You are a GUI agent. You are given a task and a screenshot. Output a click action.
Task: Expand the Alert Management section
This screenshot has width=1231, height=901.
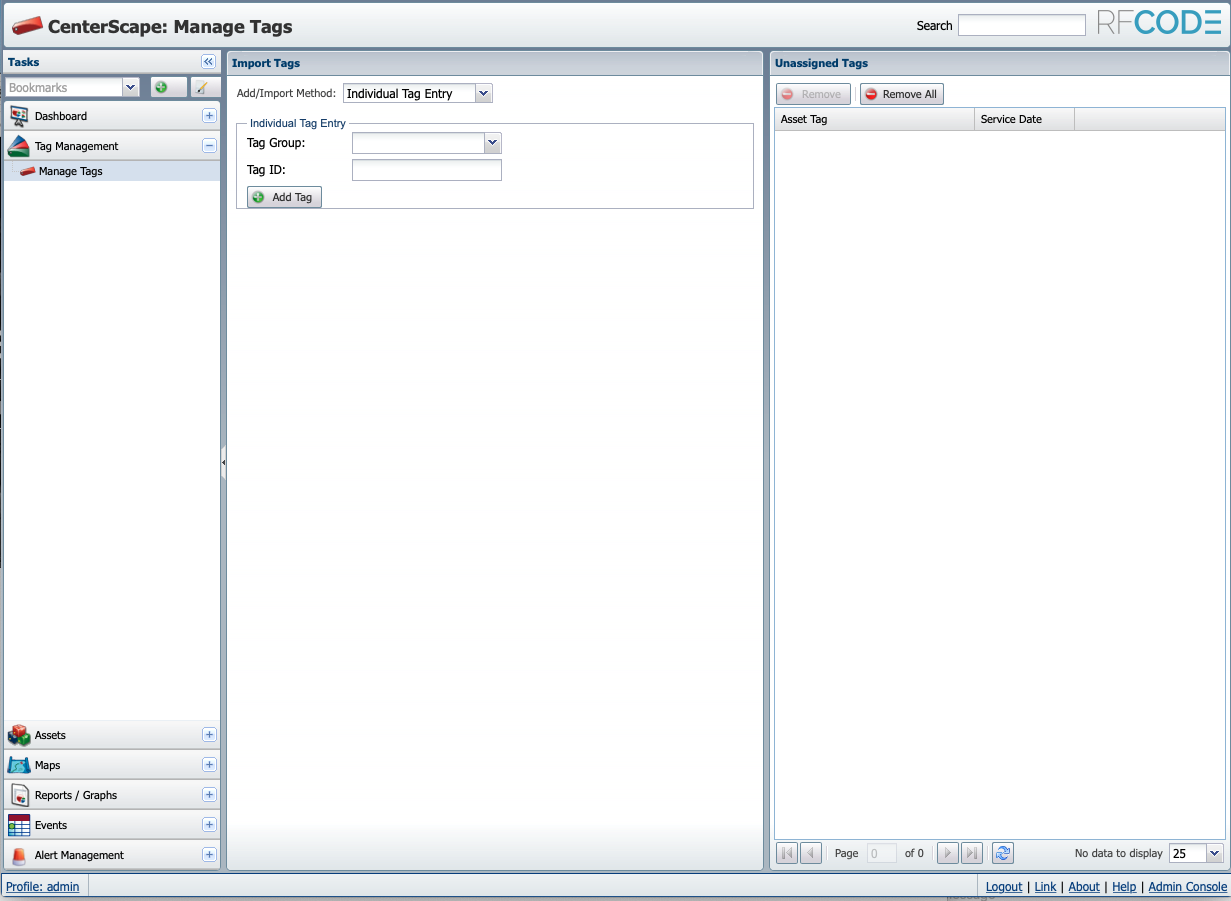(209, 855)
